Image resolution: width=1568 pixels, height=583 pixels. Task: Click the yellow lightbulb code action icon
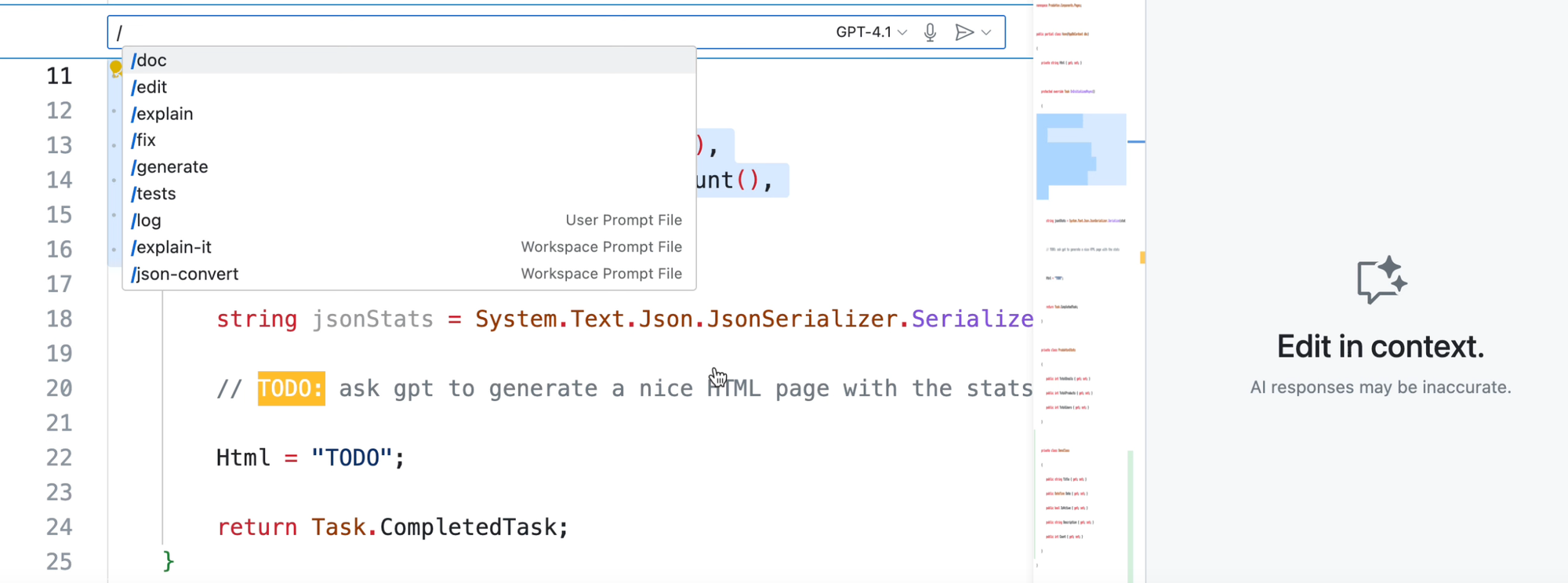(116, 68)
